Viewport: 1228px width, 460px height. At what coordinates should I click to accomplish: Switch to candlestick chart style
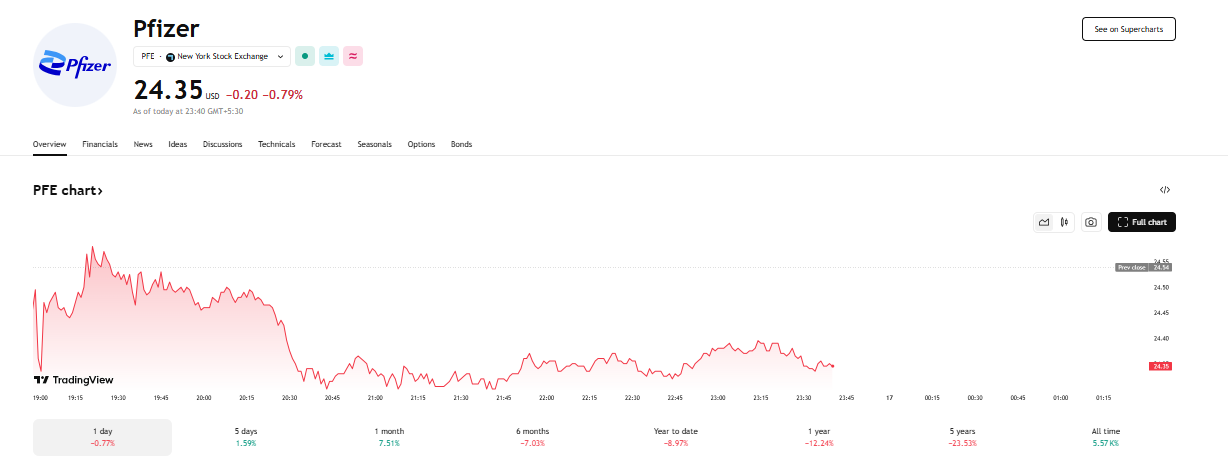(1064, 222)
